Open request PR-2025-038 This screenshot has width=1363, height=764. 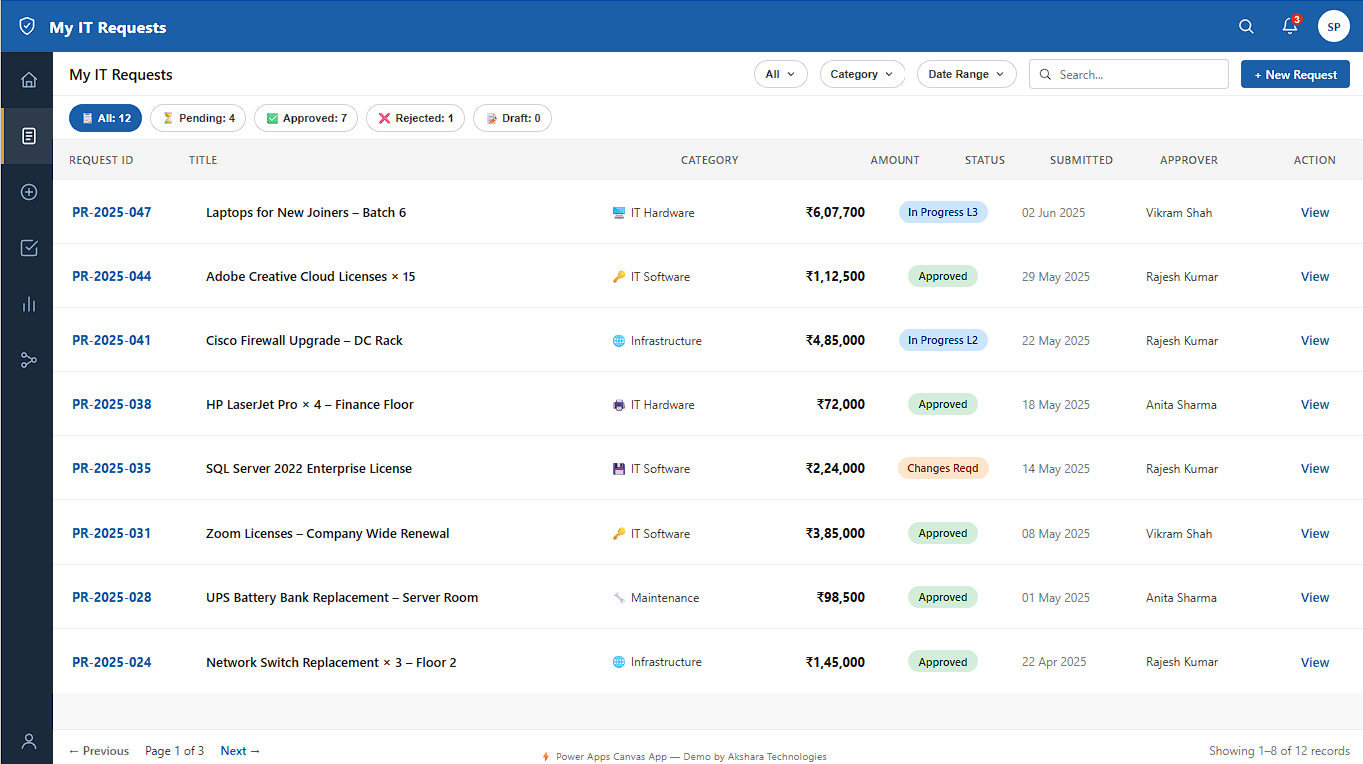tap(112, 404)
